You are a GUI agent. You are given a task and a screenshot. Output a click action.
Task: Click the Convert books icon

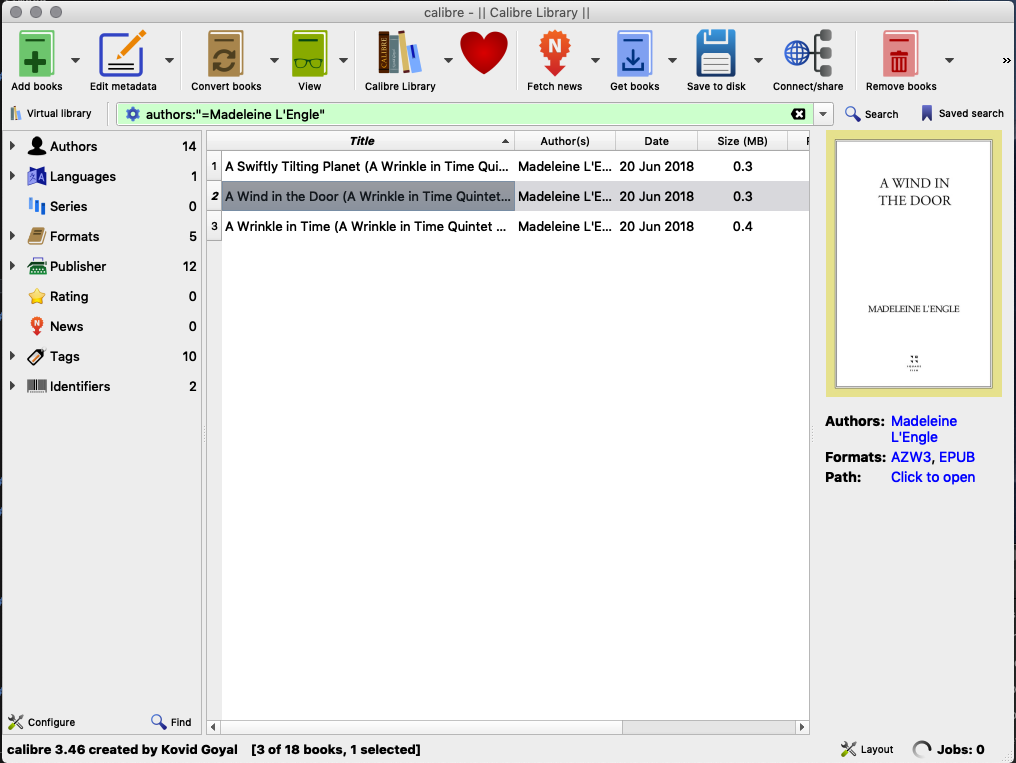225,54
